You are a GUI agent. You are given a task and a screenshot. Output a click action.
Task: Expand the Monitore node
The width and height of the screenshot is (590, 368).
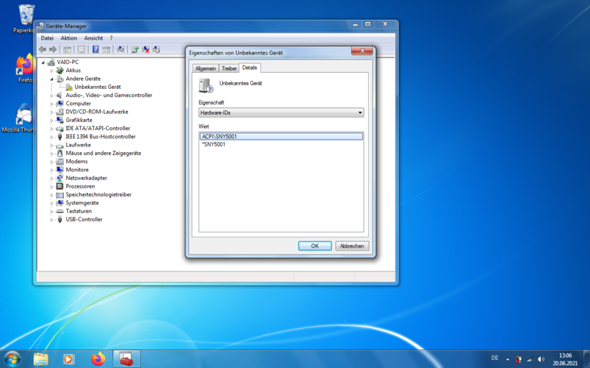point(52,170)
